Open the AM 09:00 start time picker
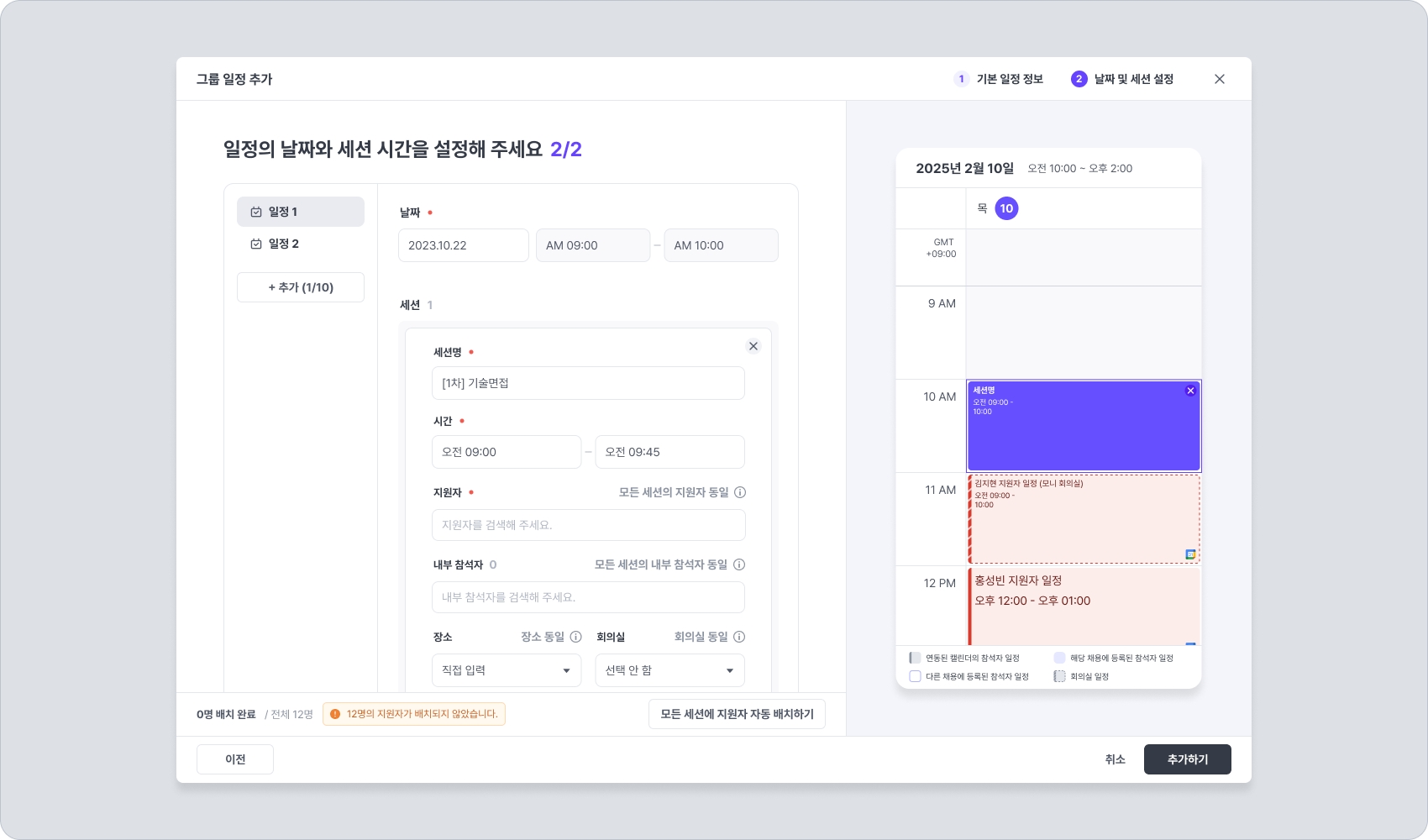This screenshot has width=1428, height=840. [x=593, y=245]
